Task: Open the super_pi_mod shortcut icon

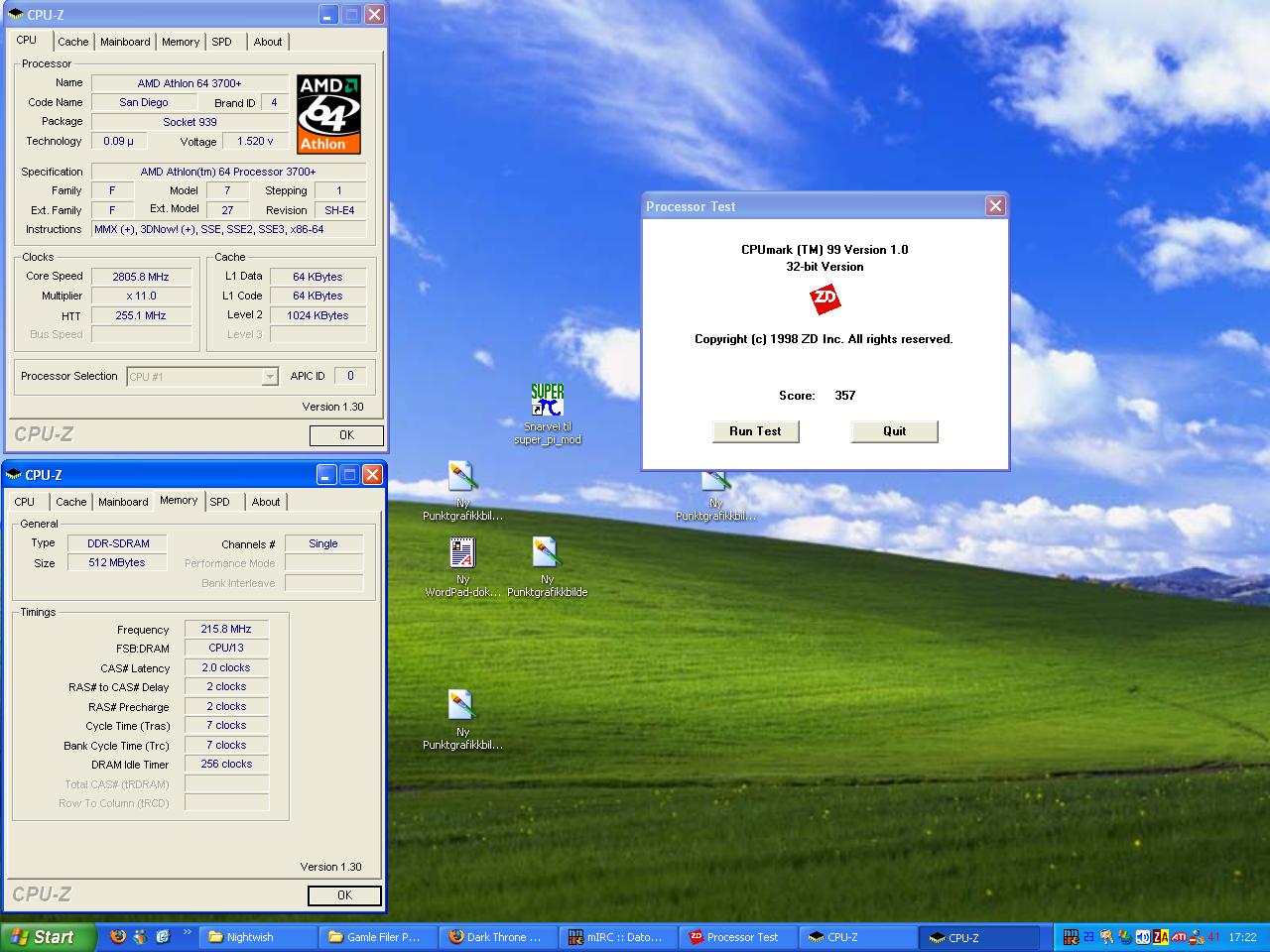Action: point(547,401)
